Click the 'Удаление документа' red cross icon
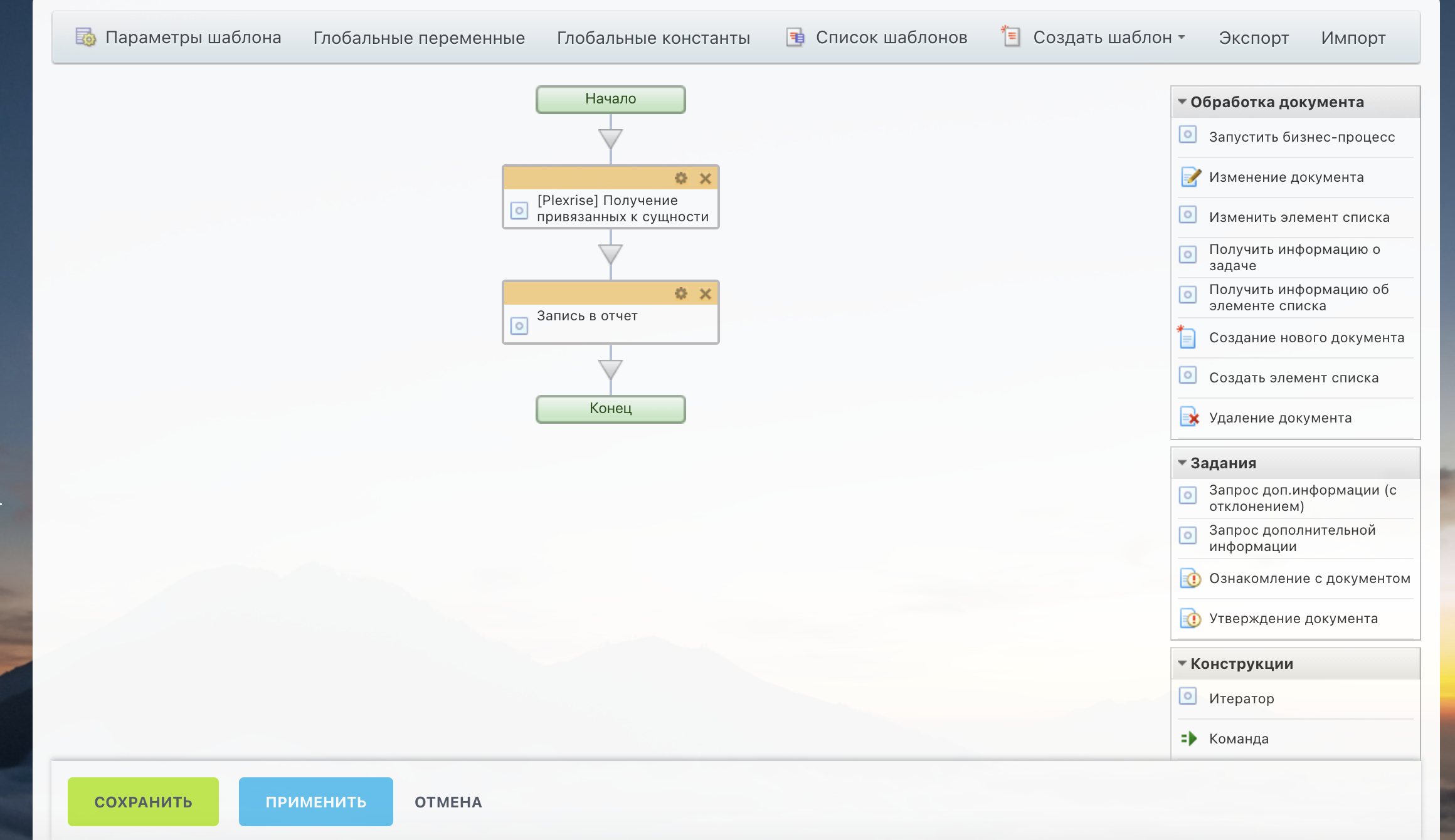This screenshot has height=840, width=1455. click(x=1190, y=418)
